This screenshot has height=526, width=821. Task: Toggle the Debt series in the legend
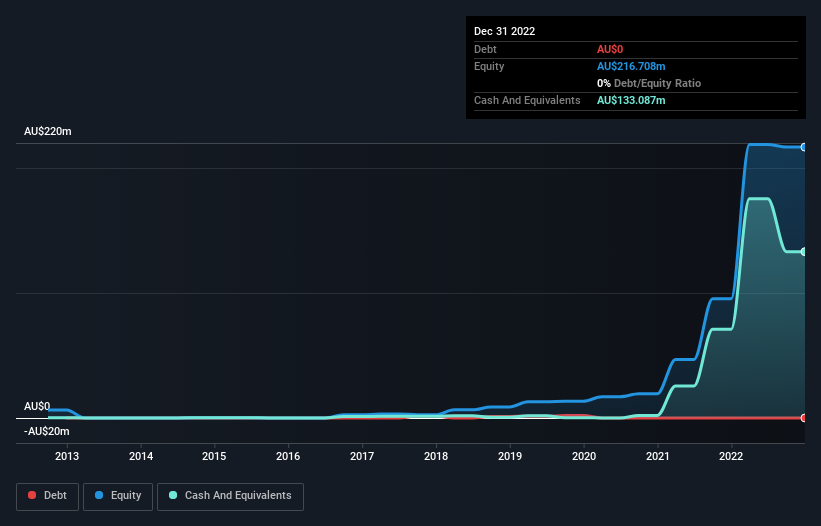(x=47, y=496)
